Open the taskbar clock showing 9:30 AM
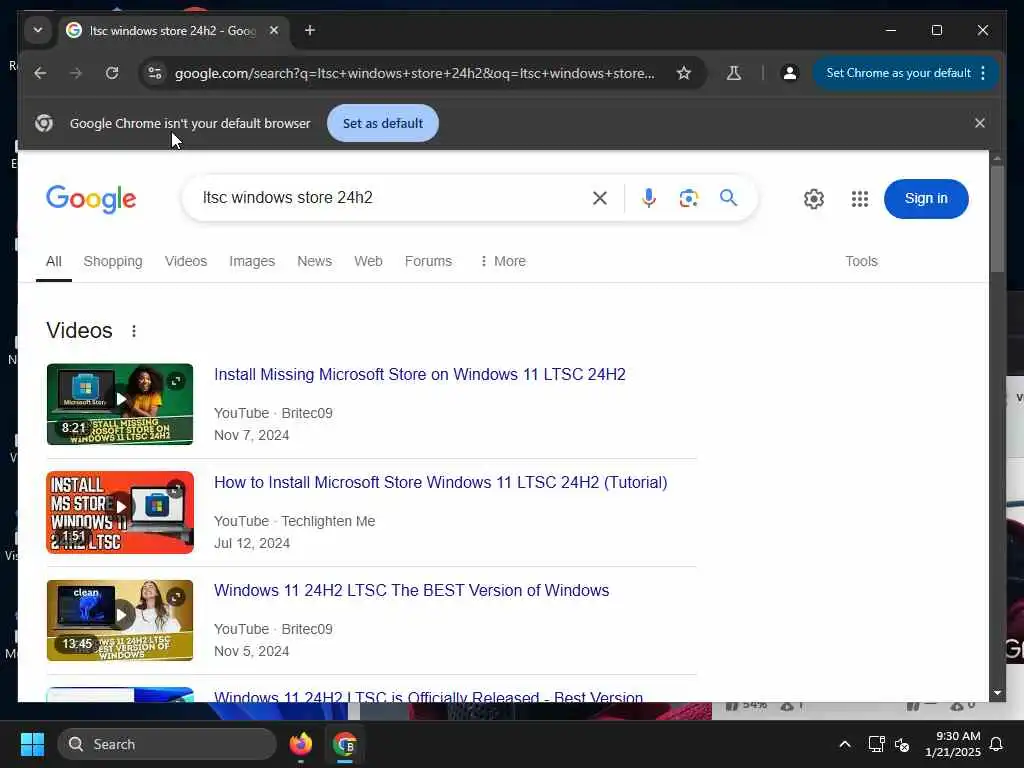 [953, 744]
